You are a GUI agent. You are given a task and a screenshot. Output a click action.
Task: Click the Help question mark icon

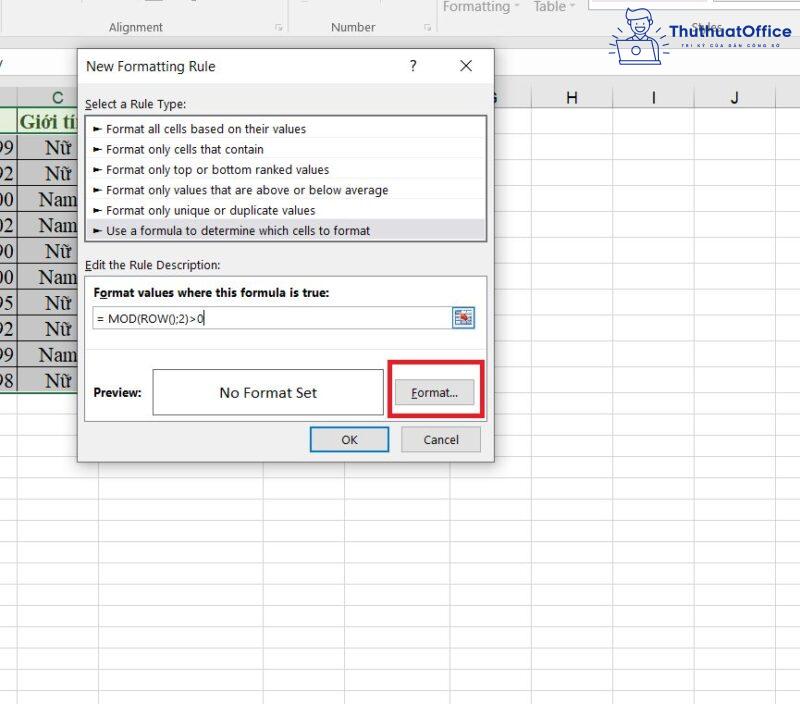(x=412, y=66)
